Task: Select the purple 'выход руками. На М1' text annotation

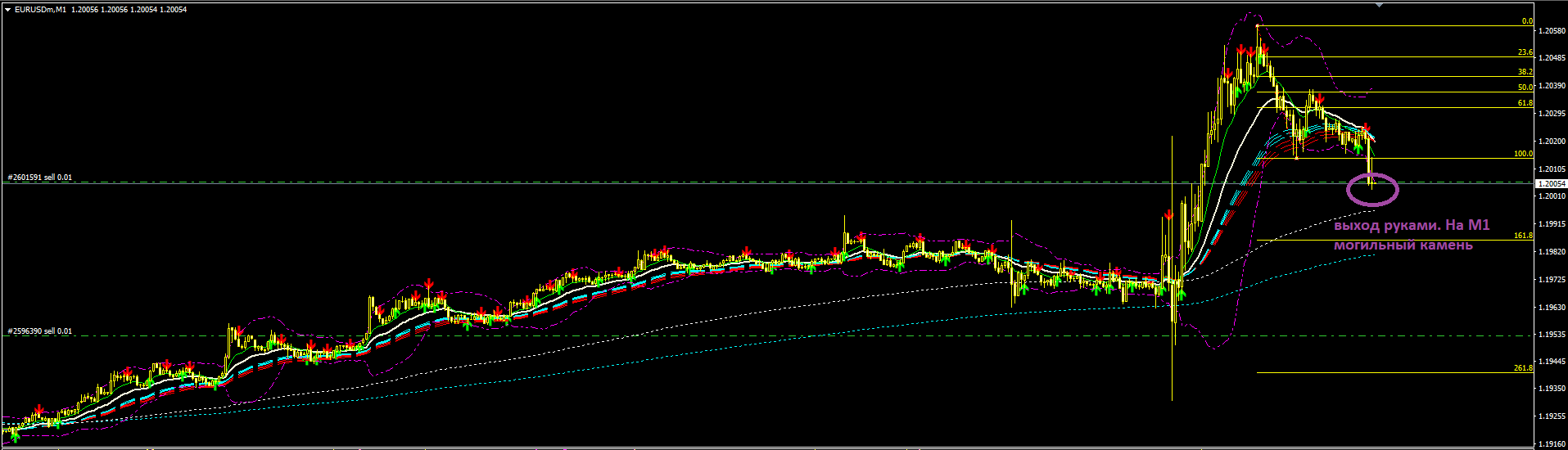Action: point(1411,226)
